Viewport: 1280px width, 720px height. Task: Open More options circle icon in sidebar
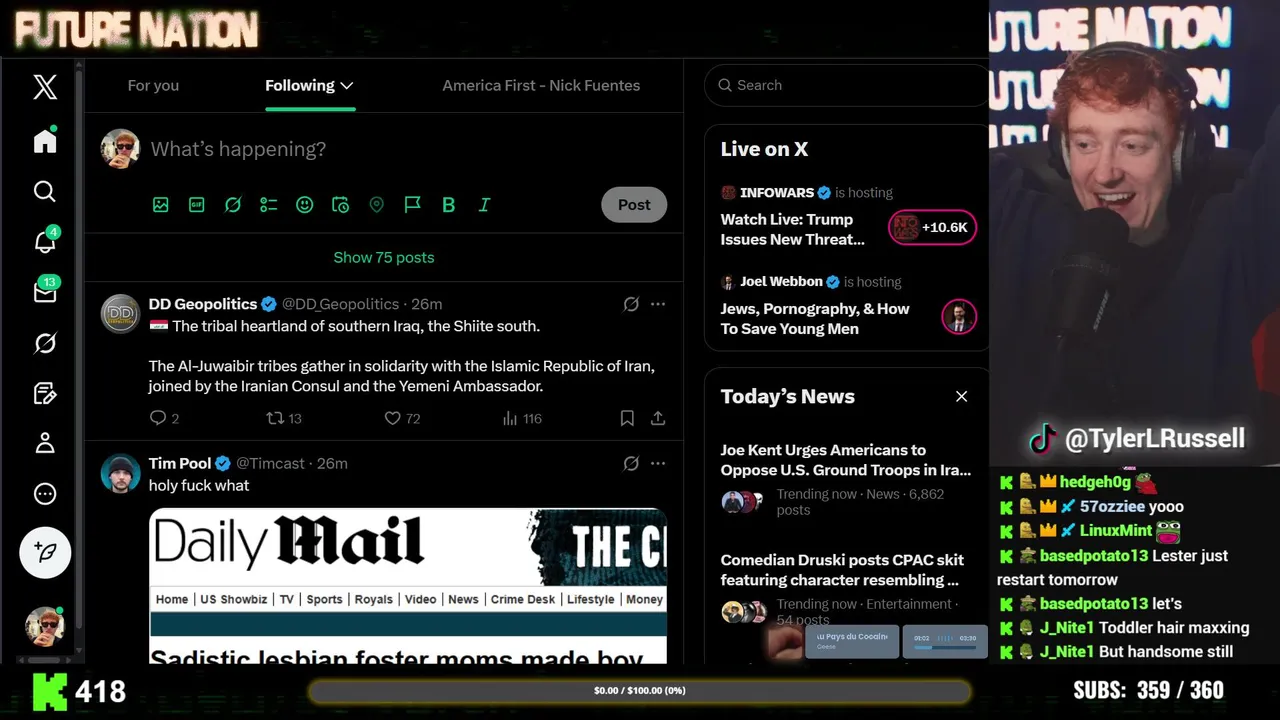tap(45, 494)
